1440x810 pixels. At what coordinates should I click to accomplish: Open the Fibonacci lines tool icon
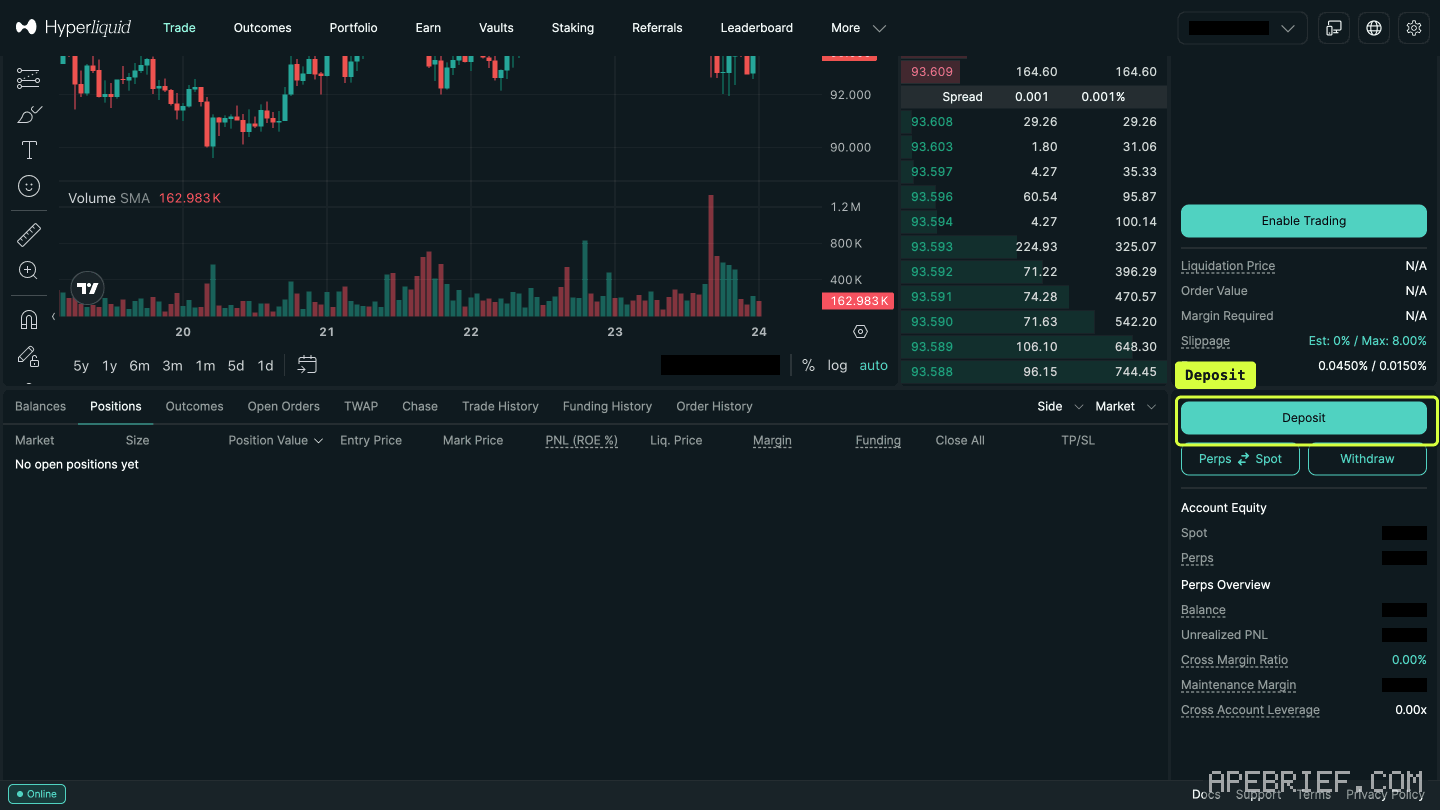tap(29, 78)
